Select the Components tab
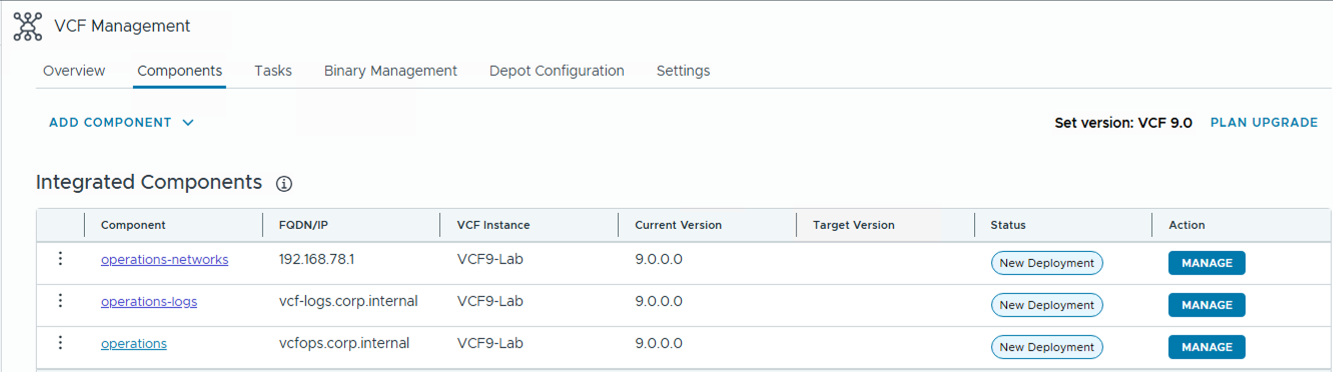The image size is (1333, 372). [x=180, y=71]
